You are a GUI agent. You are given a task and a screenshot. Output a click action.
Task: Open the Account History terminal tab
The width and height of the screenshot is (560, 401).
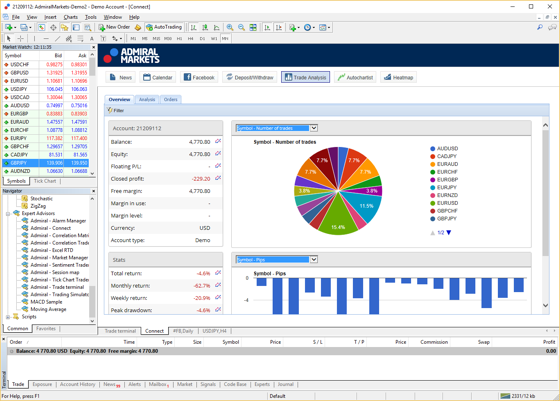click(78, 384)
